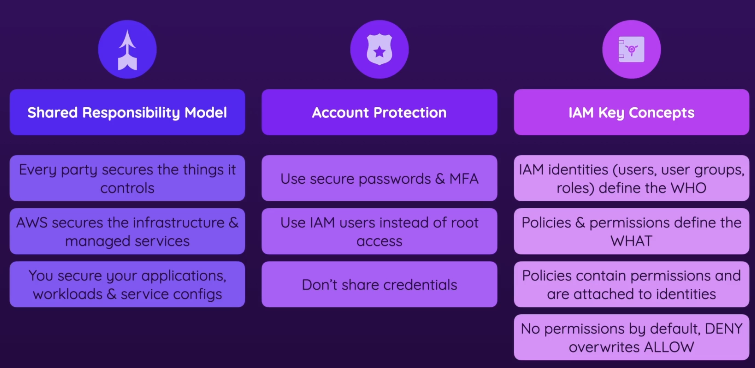Click 'Use secure passwords & MFA' box
755x368 pixels.
(x=379, y=178)
